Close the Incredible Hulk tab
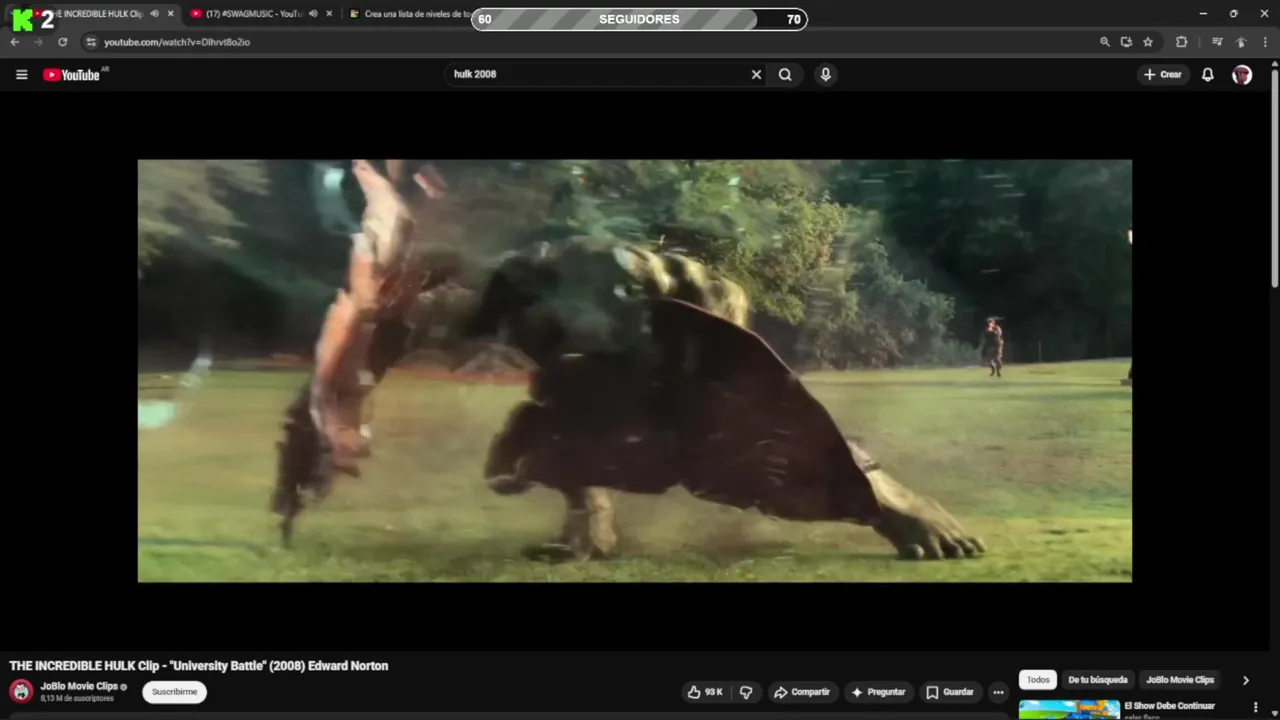The image size is (1280, 720). (171, 14)
